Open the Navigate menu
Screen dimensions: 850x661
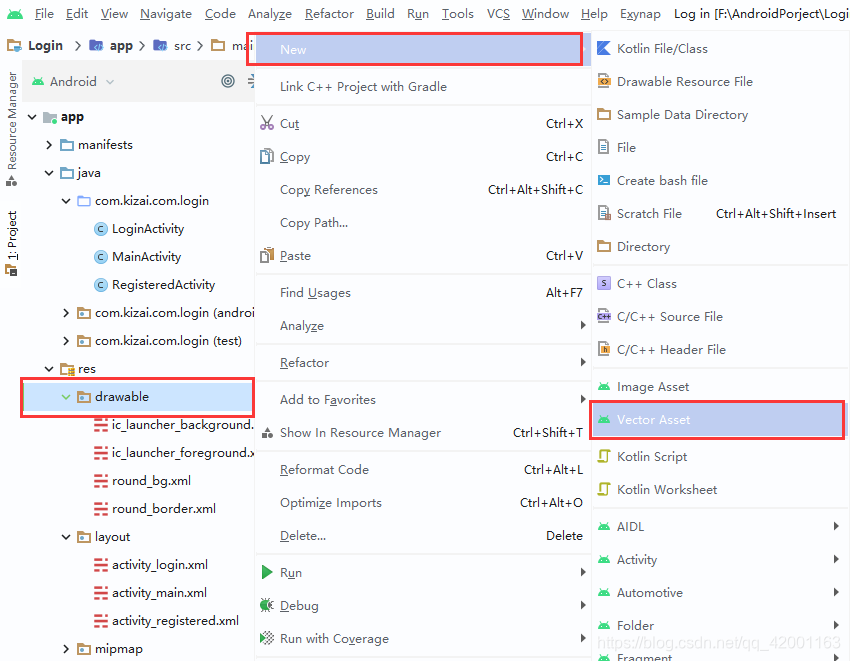(166, 14)
